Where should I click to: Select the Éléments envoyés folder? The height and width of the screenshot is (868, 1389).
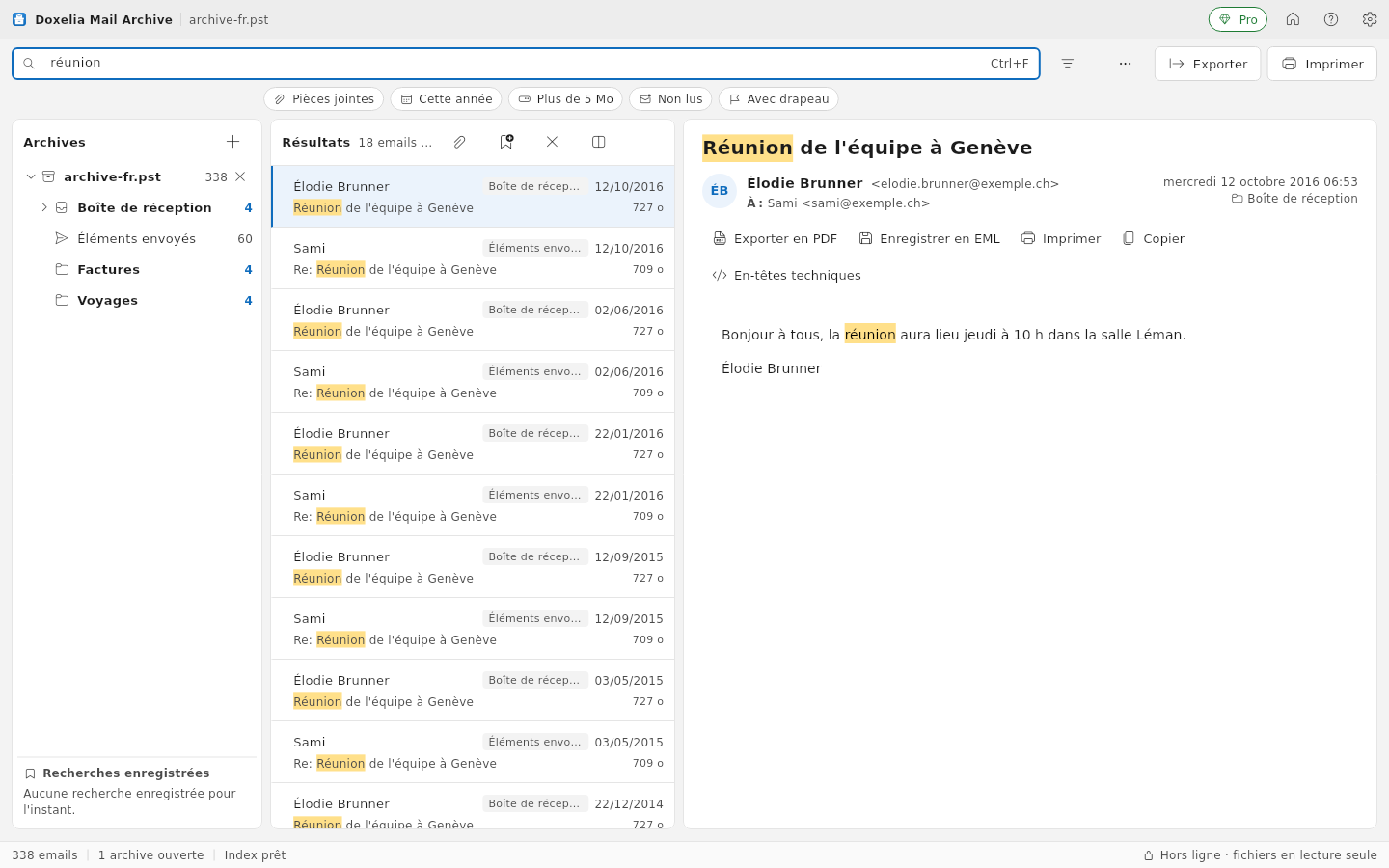click(x=137, y=238)
